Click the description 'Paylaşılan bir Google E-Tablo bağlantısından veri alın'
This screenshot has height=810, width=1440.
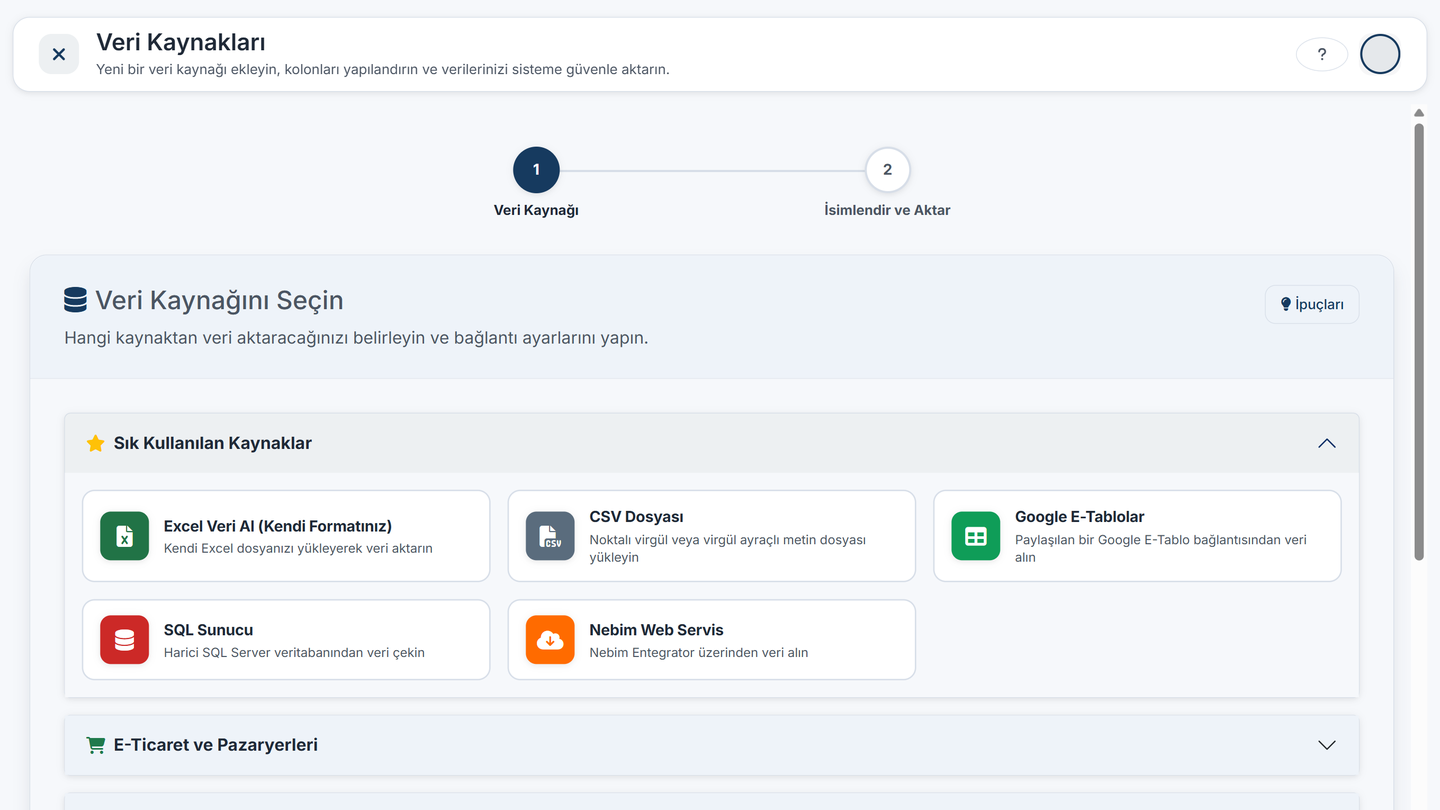[1161, 548]
